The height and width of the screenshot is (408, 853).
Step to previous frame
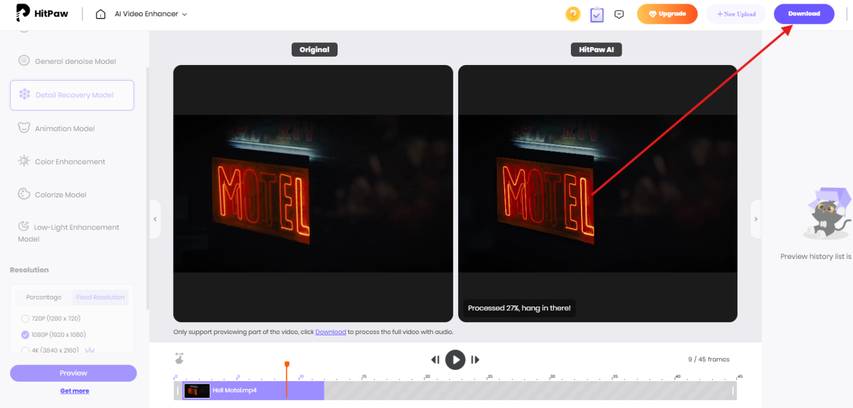click(435, 360)
